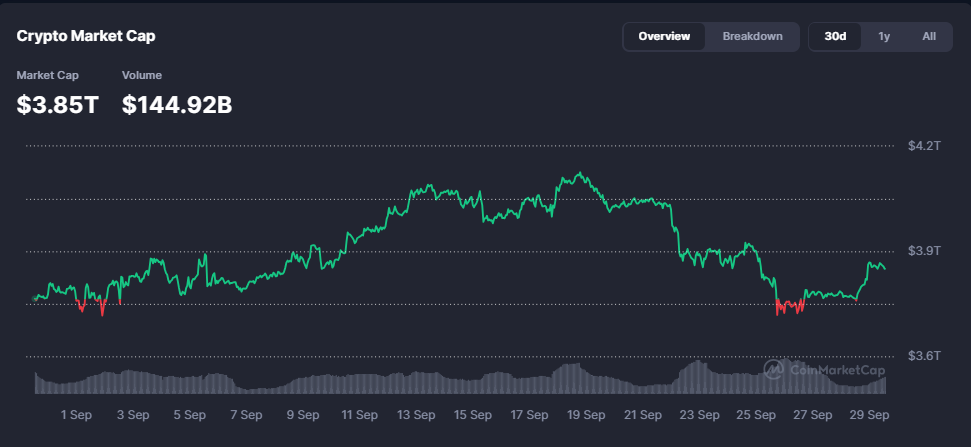Click the Market Cap label
Screen dimensions: 971x447
point(48,75)
